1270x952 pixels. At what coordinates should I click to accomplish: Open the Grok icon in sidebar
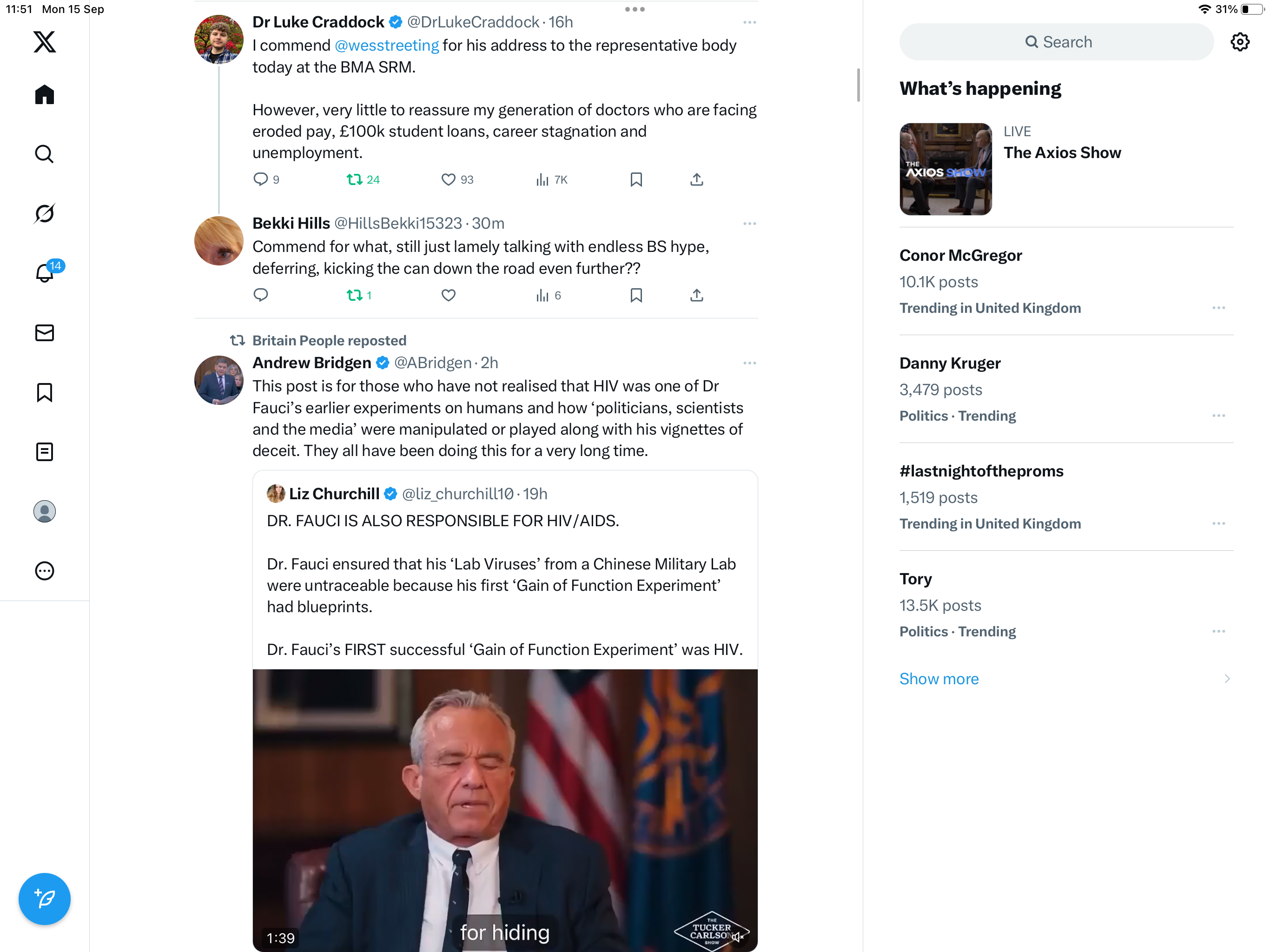44,214
